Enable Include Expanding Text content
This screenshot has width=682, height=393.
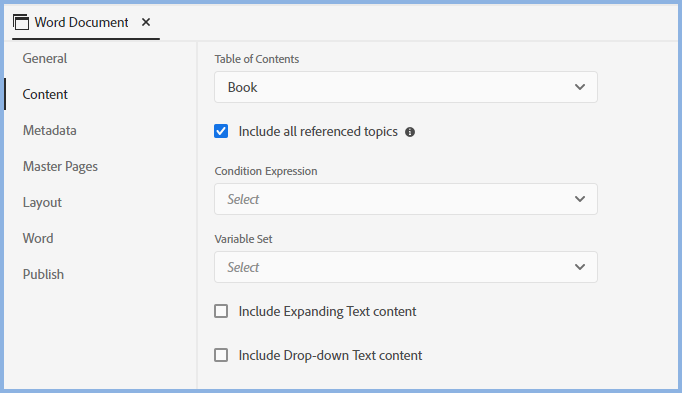tap(221, 311)
